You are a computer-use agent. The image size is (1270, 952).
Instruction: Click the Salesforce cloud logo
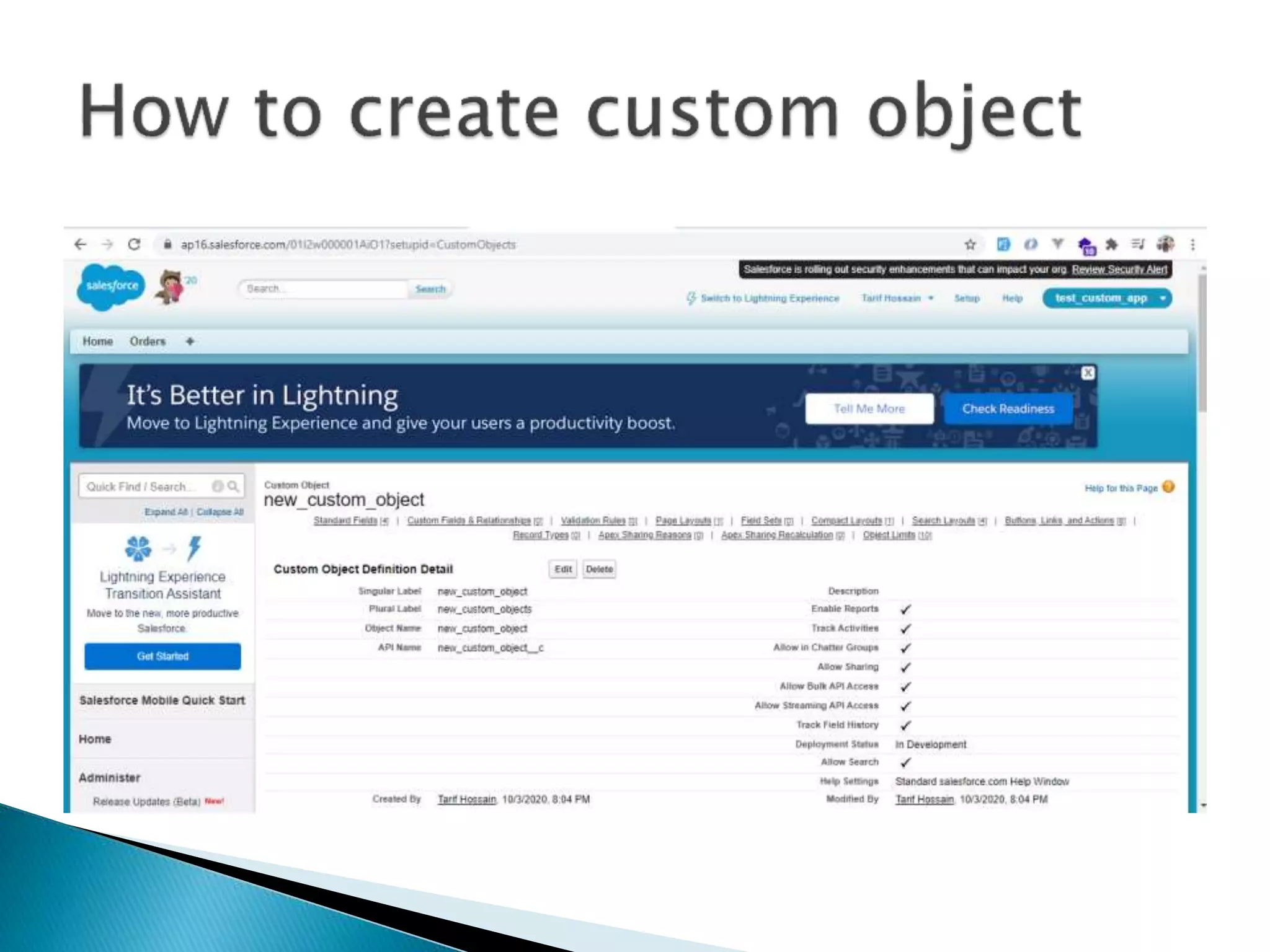click(111, 286)
